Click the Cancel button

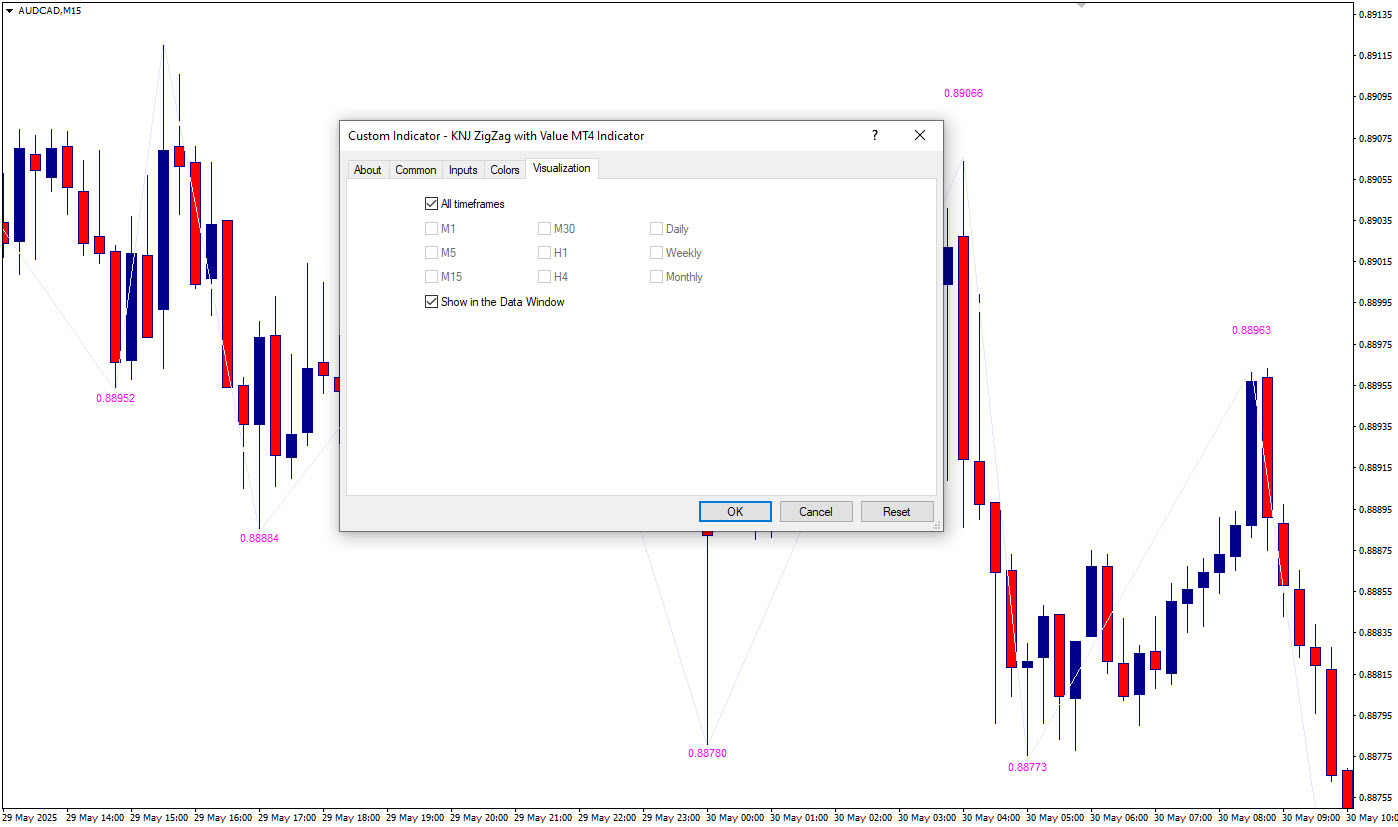tap(816, 512)
